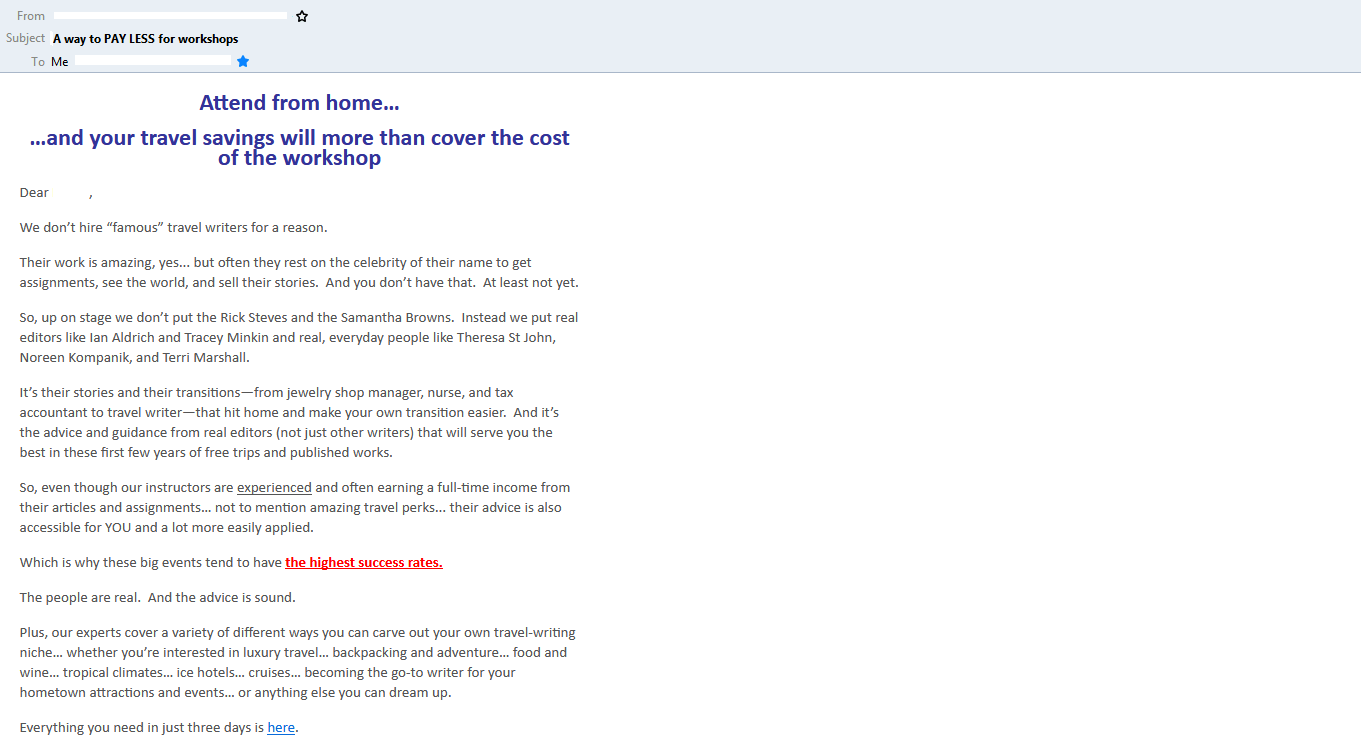Click inside the From address field

coord(170,15)
